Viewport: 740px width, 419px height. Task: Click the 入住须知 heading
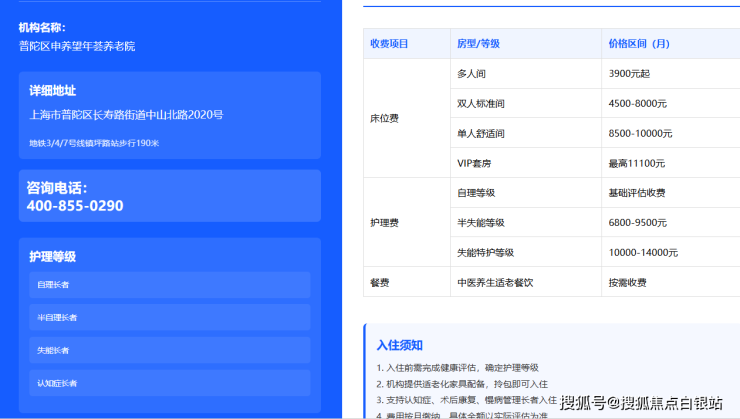[399, 345]
